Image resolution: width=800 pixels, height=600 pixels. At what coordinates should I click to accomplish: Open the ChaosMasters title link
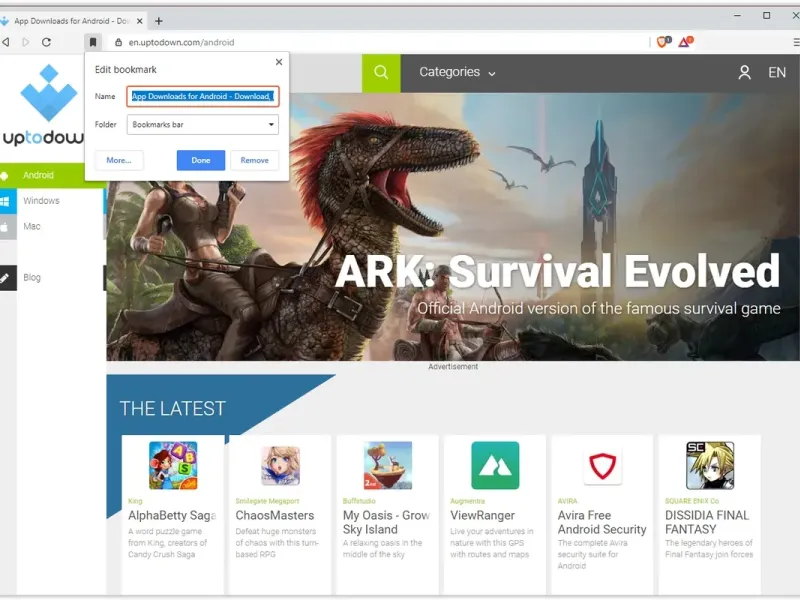(x=274, y=515)
